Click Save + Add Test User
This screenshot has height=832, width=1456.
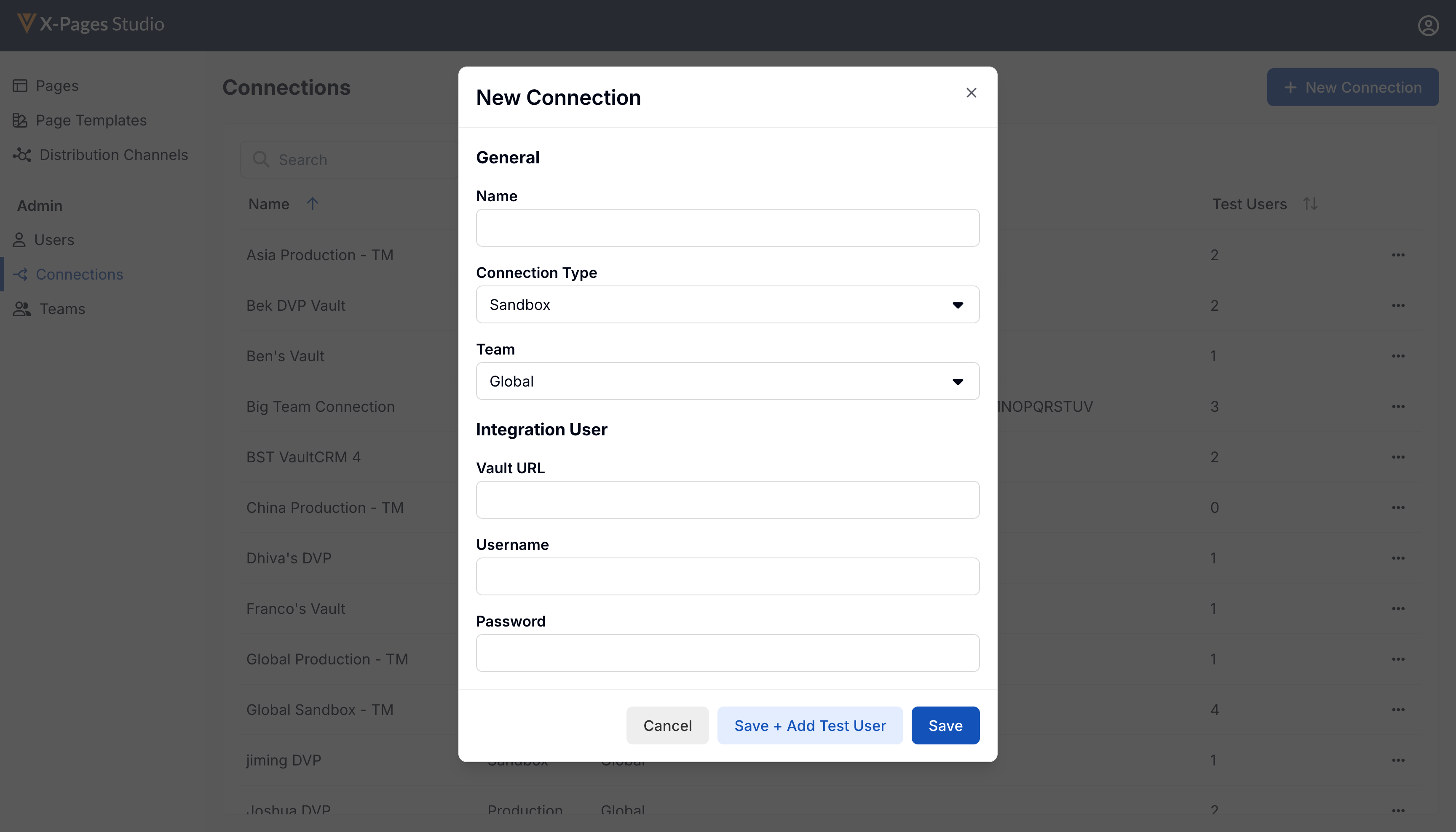pyautogui.click(x=809, y=725)
